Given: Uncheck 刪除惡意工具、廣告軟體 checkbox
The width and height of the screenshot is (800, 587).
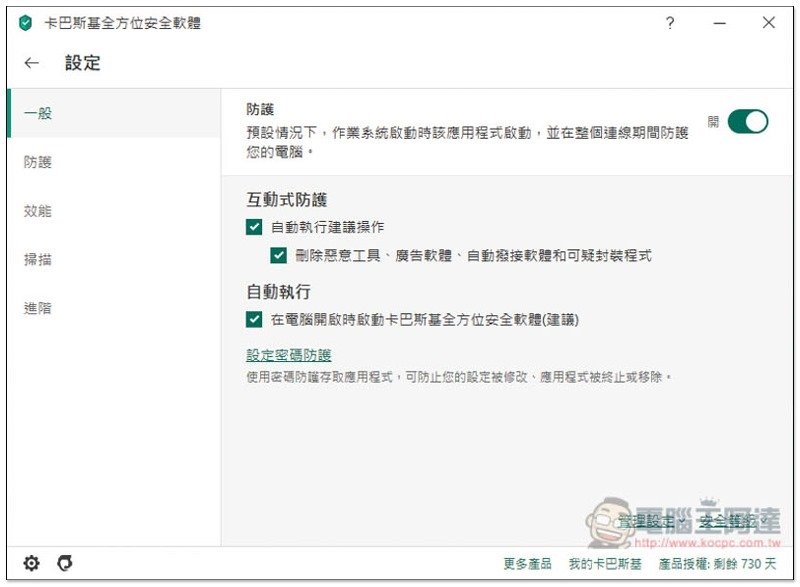Looking at the screenshot, I should 278,255.
